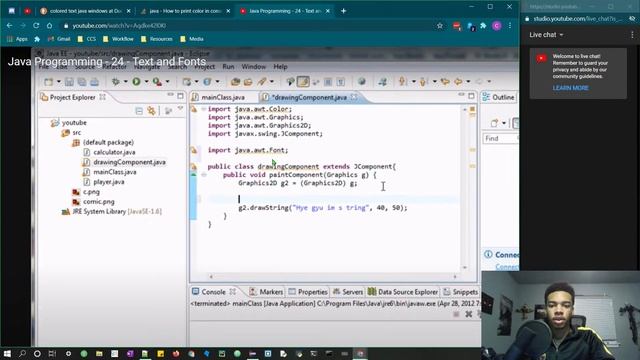
Task: Toggle Mark Occurrences highlighted toolbar button in Eclipse
Action: (x=303, y=82)
